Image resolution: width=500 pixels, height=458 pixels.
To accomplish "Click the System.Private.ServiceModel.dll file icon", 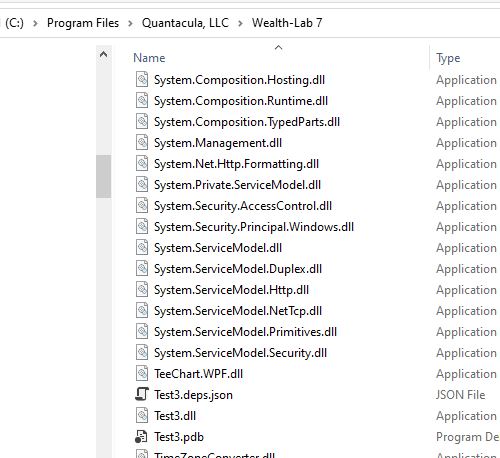I will click(142, 185).
